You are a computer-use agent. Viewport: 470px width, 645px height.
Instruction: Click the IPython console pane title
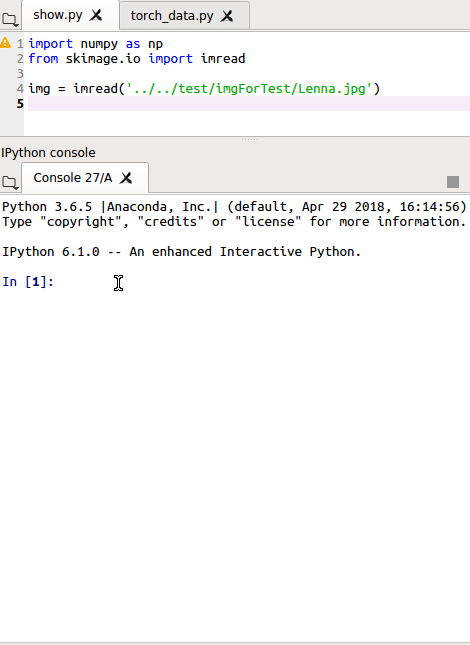click(49, 153)
